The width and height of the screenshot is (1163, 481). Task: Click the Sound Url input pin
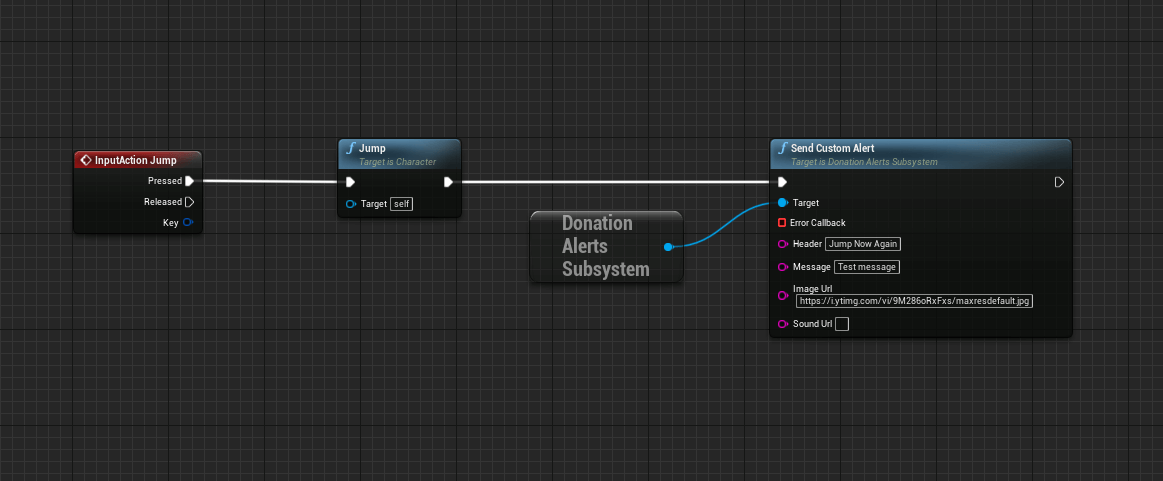click(x=783, y=324)
